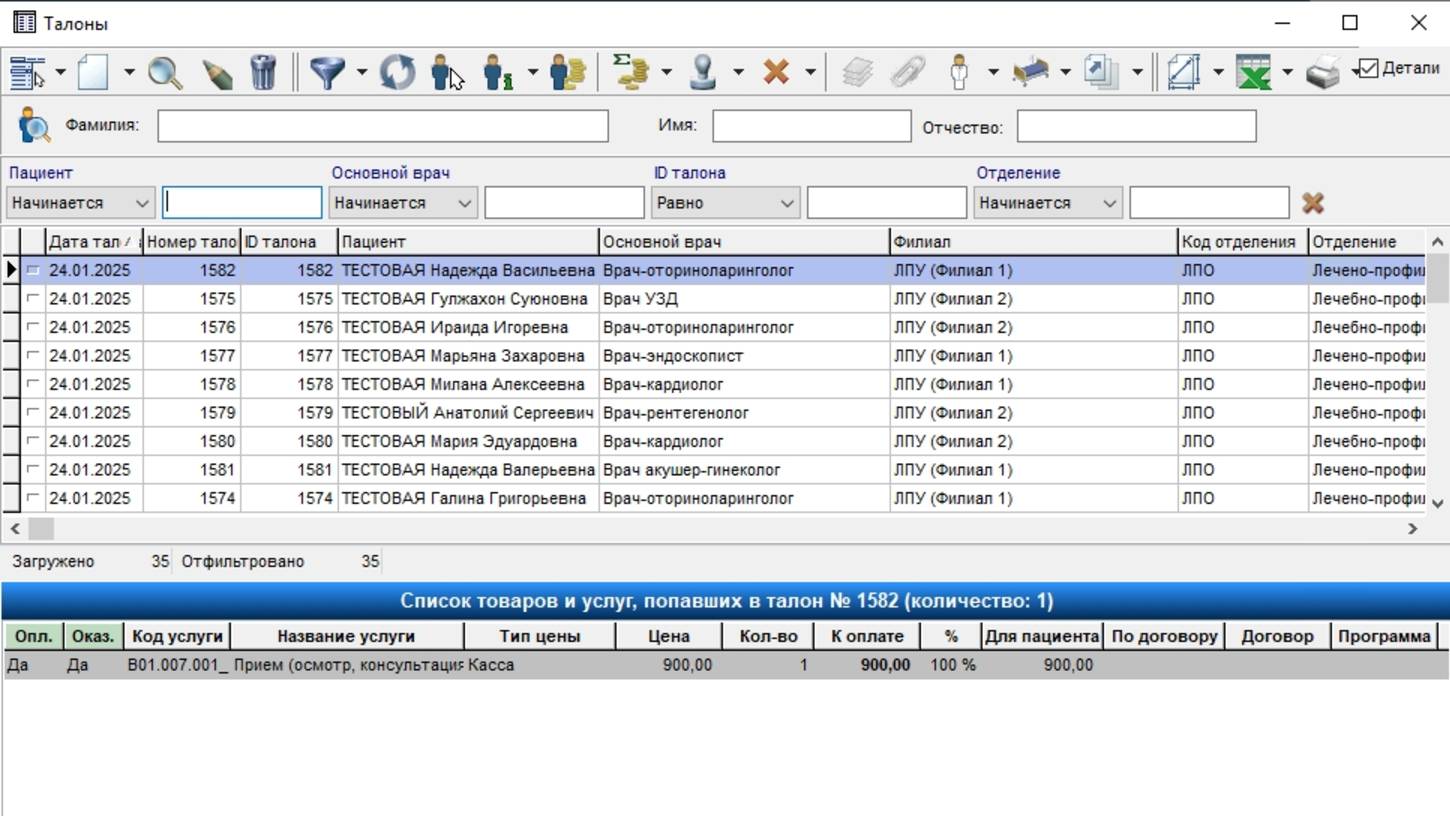This screenshot has height=816, width=1450.
Task: Click the hospital bed icon
Action: (1031, 72)
